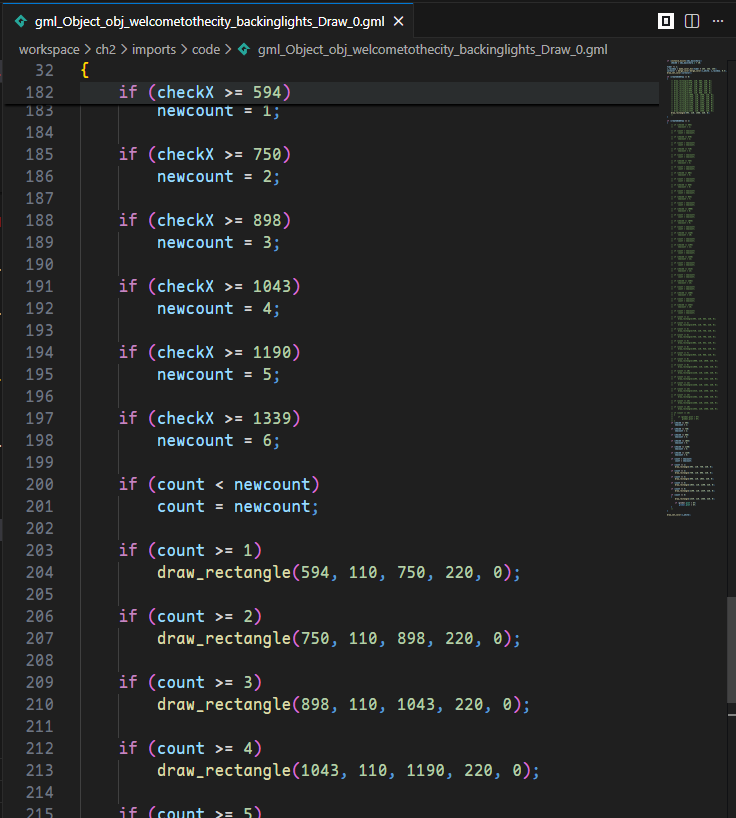736x818 pixels.
Task: Click on 'newcount = 2;'
Action: (x=219, y=177)
